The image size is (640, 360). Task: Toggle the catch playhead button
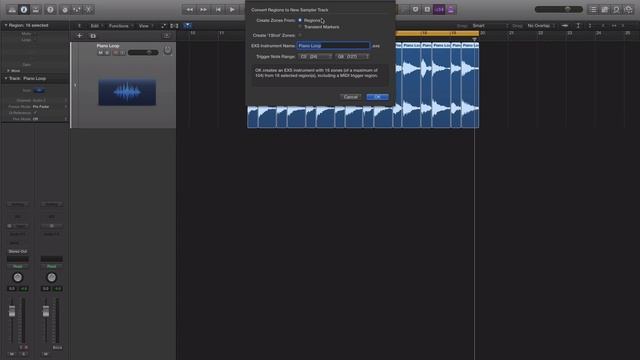[x=175, y=26]
